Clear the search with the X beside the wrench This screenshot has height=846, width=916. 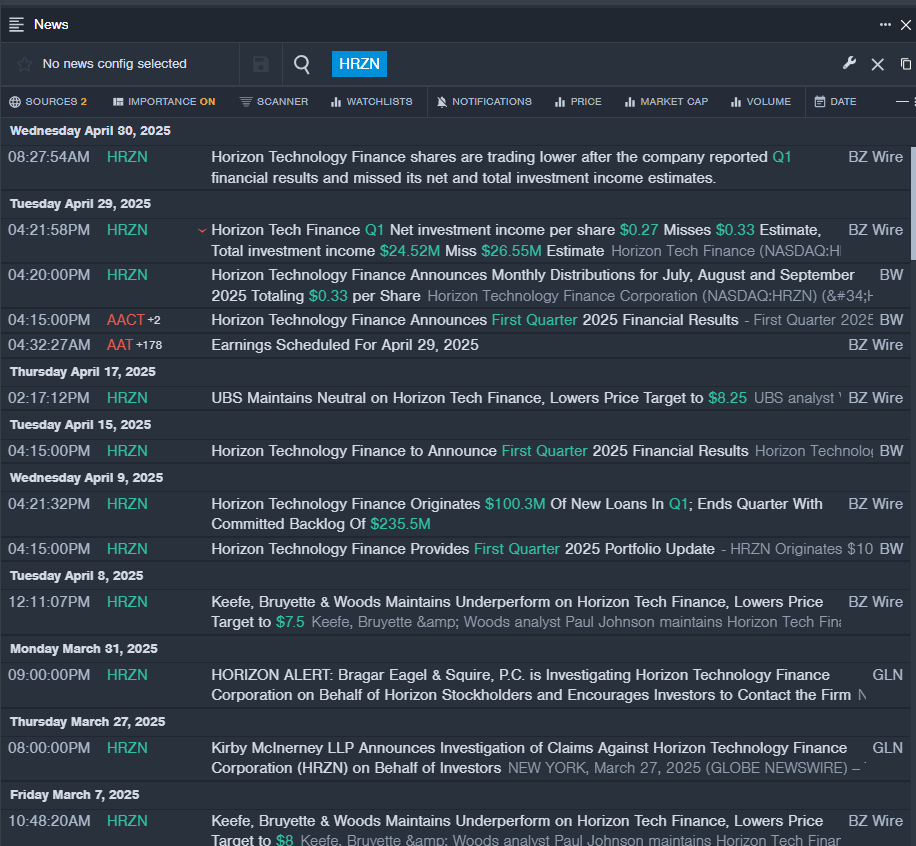click(877, 64)
